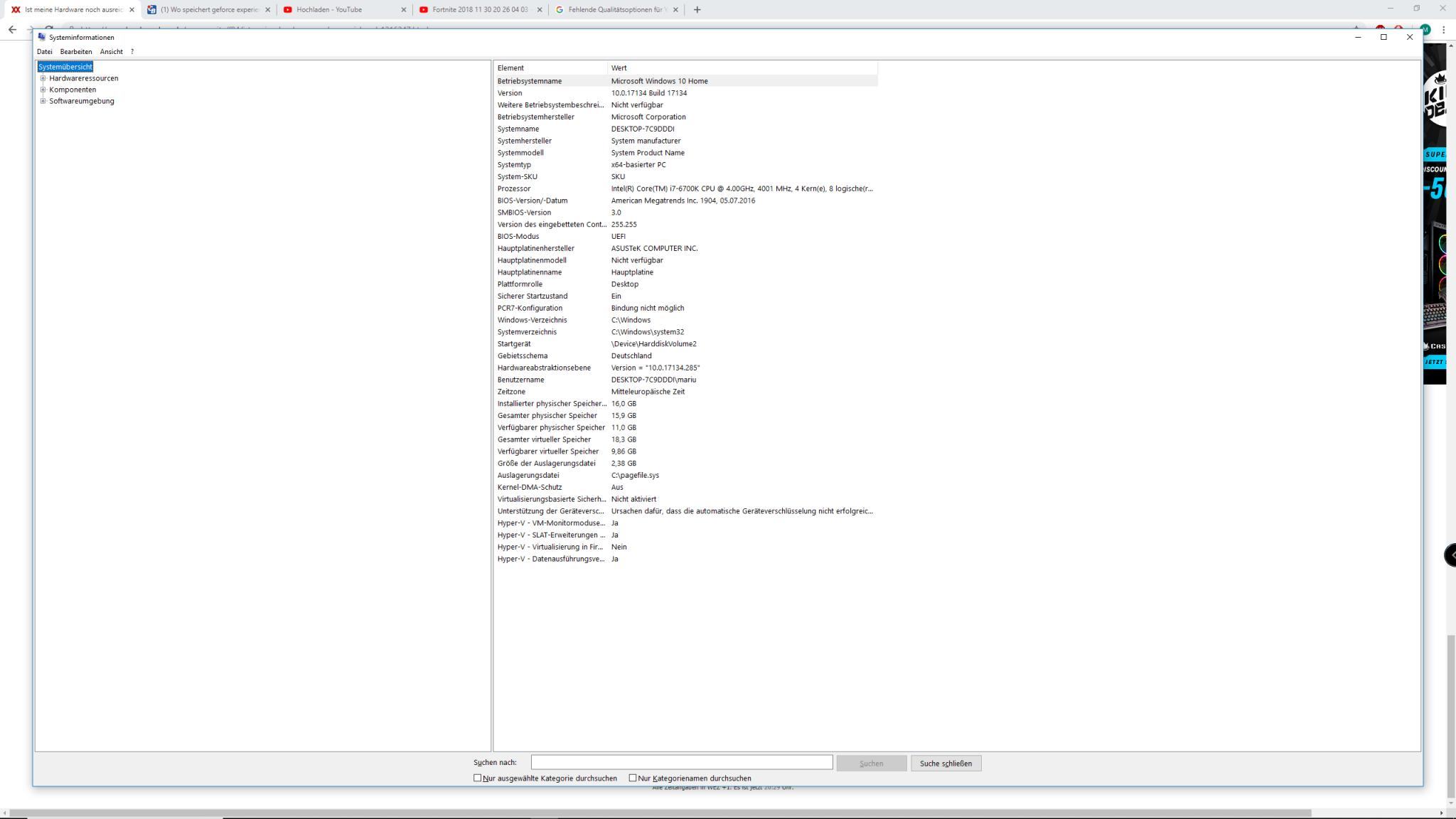
Task: Click the browser page vertical scrollbar
Action: pos(1450,711)
